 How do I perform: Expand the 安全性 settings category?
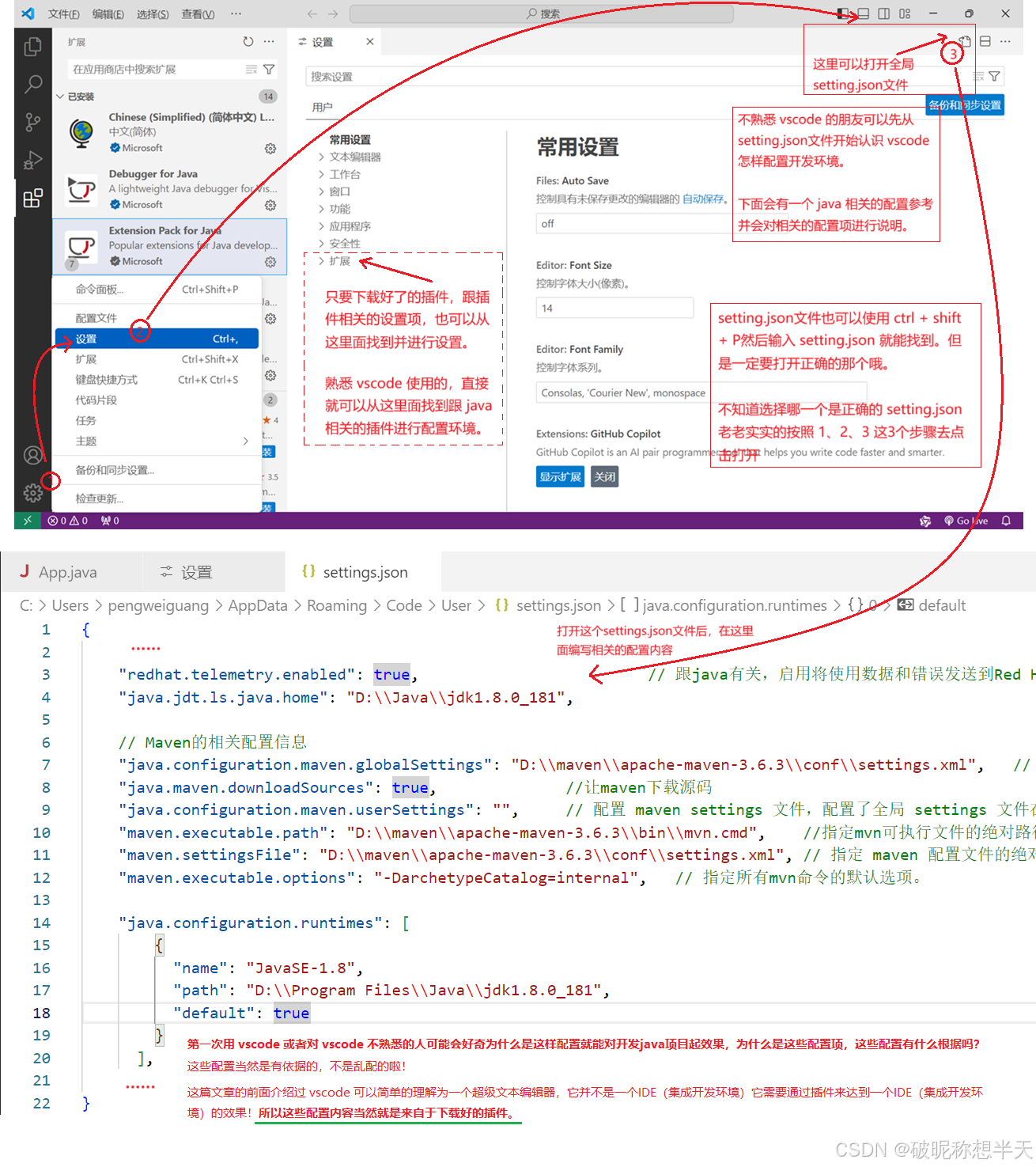(x=338, y=244)
